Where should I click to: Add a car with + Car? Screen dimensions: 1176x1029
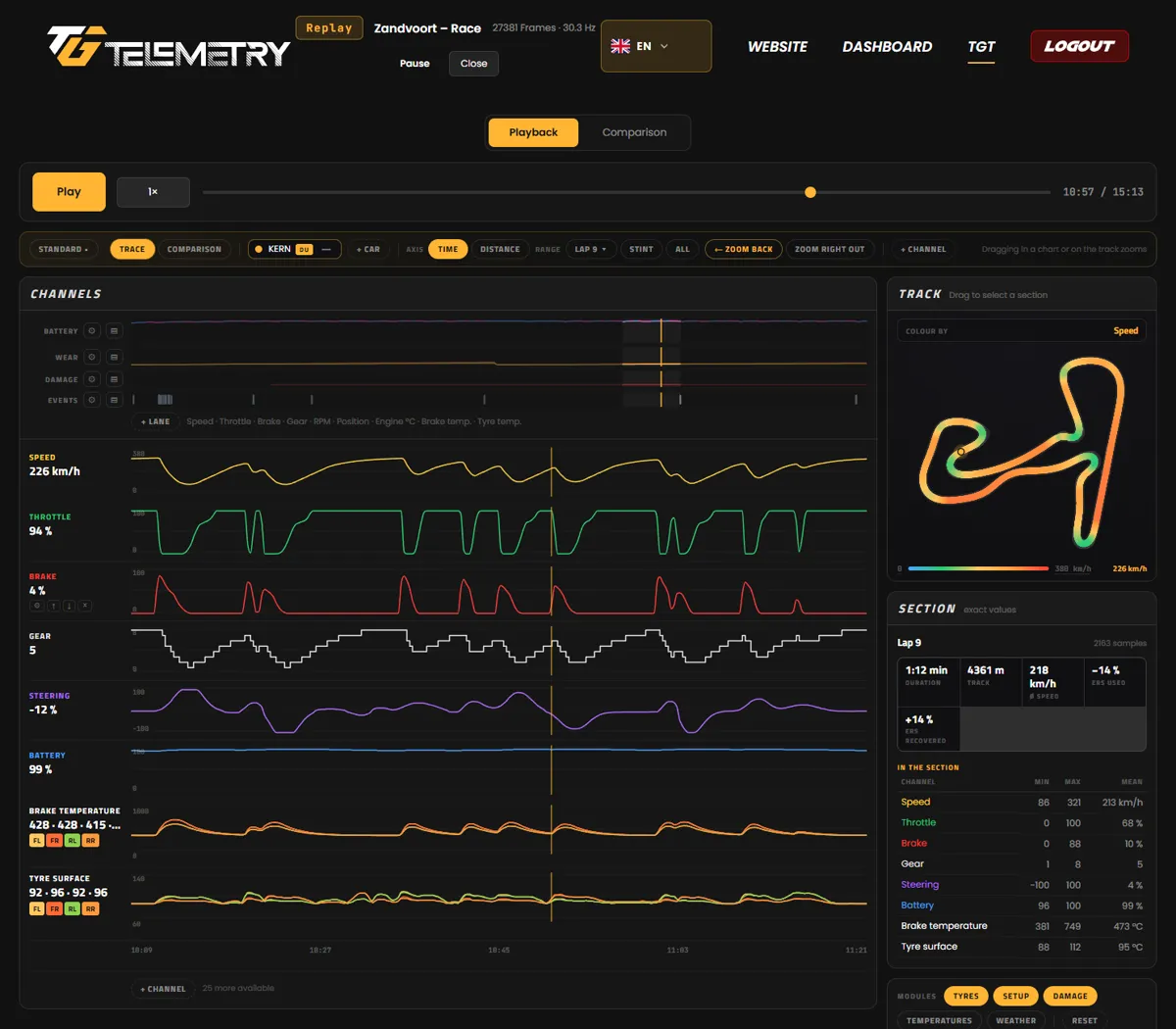(368, 249)
